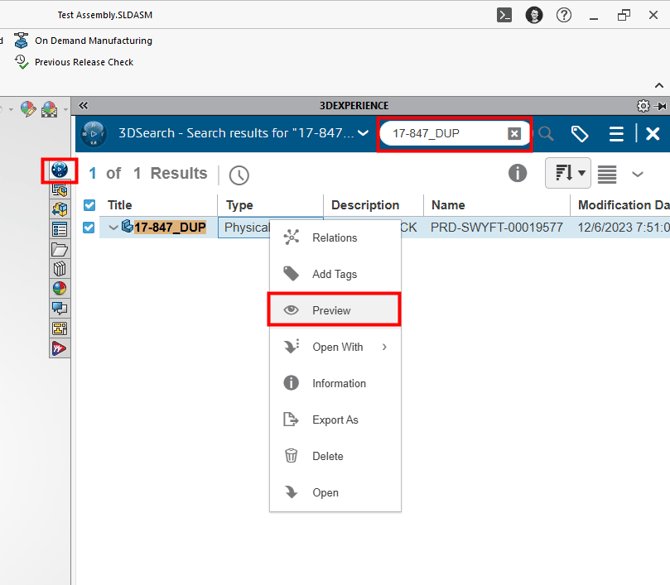Expand the 17-847_DUP row chevron
This screenshot has width=670, height=585.
tap(113, 227)
